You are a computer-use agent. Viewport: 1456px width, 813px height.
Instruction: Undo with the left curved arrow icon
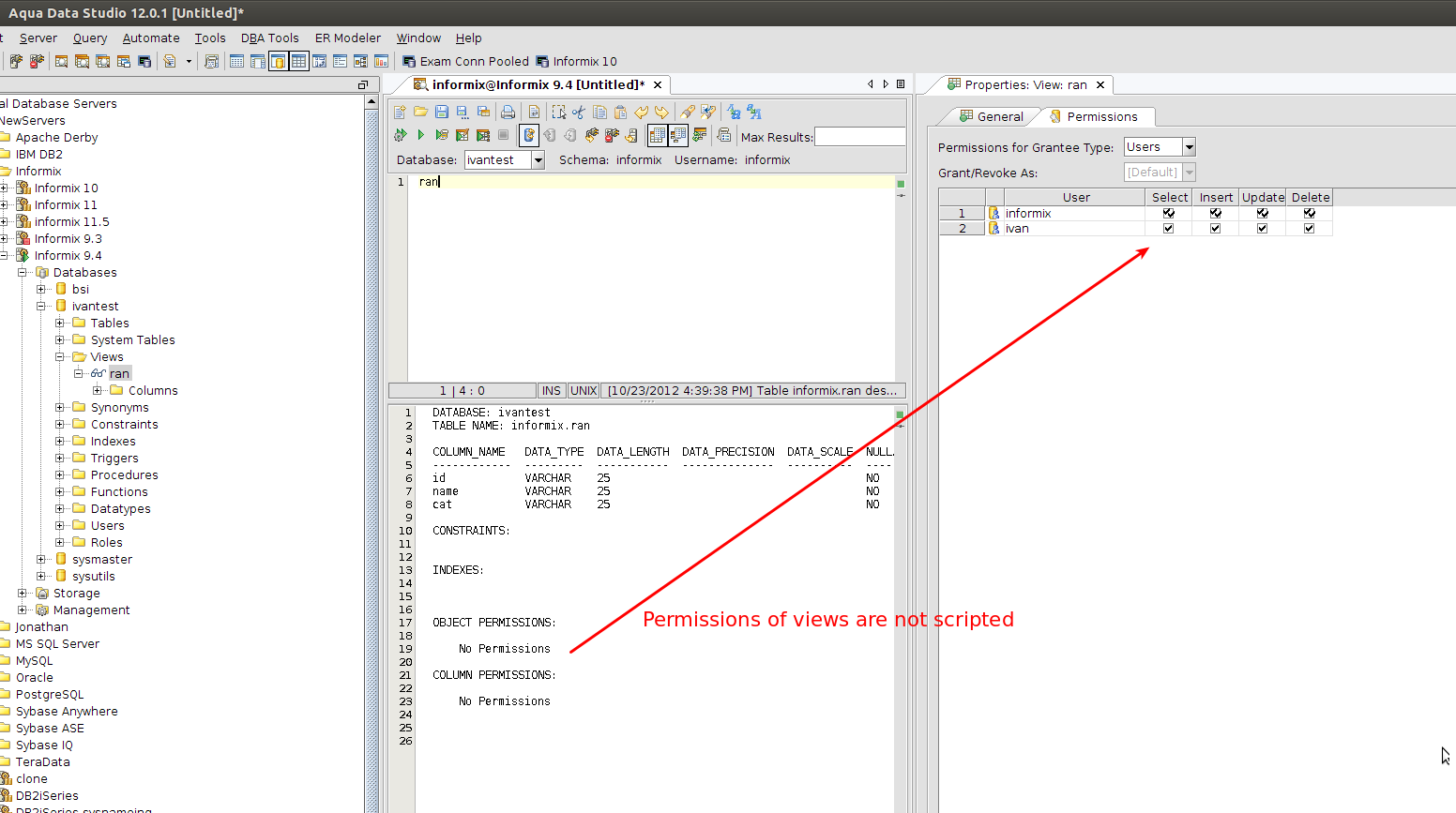[642, 112]
